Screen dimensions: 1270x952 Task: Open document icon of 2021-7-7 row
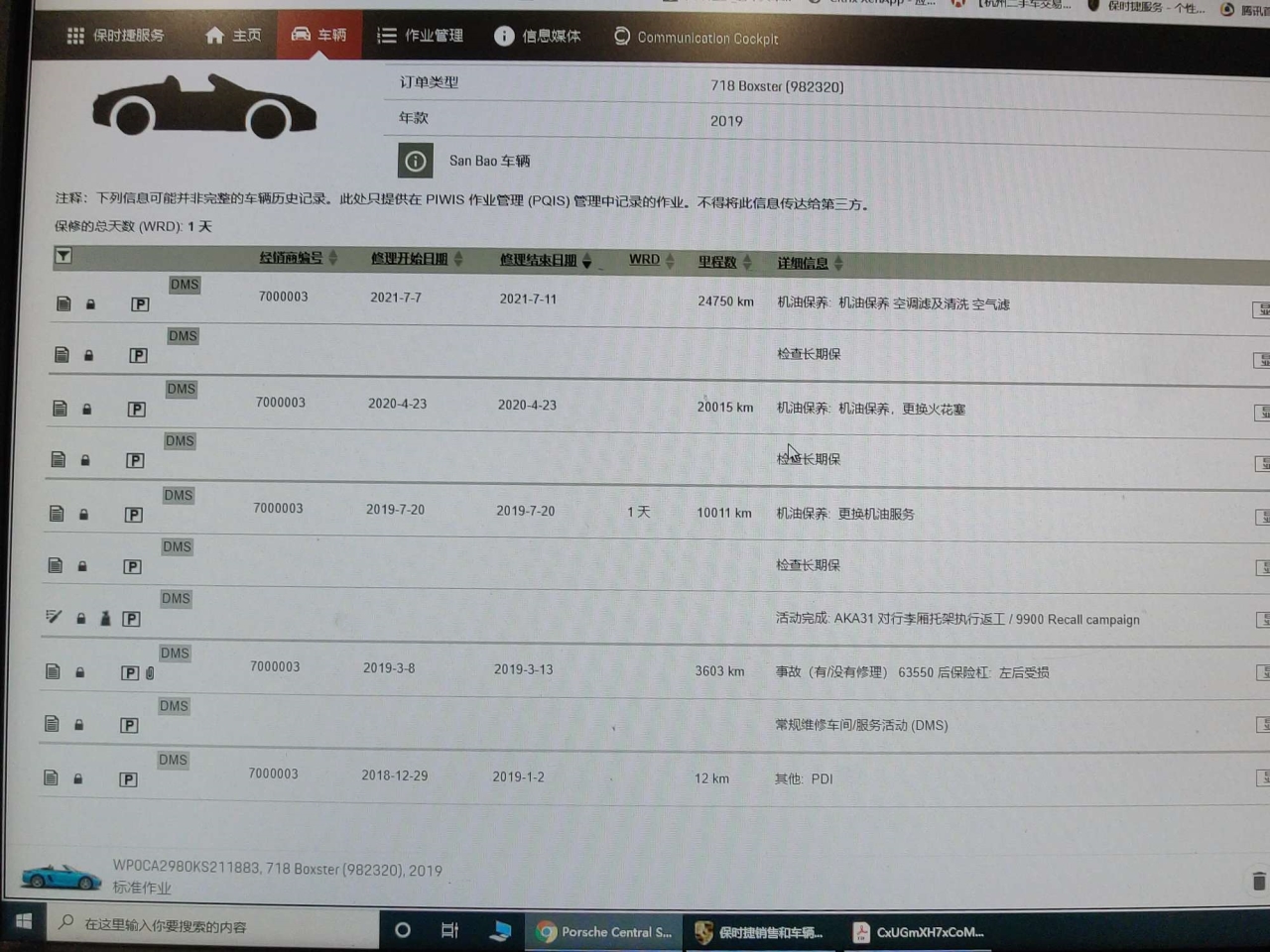63,303
